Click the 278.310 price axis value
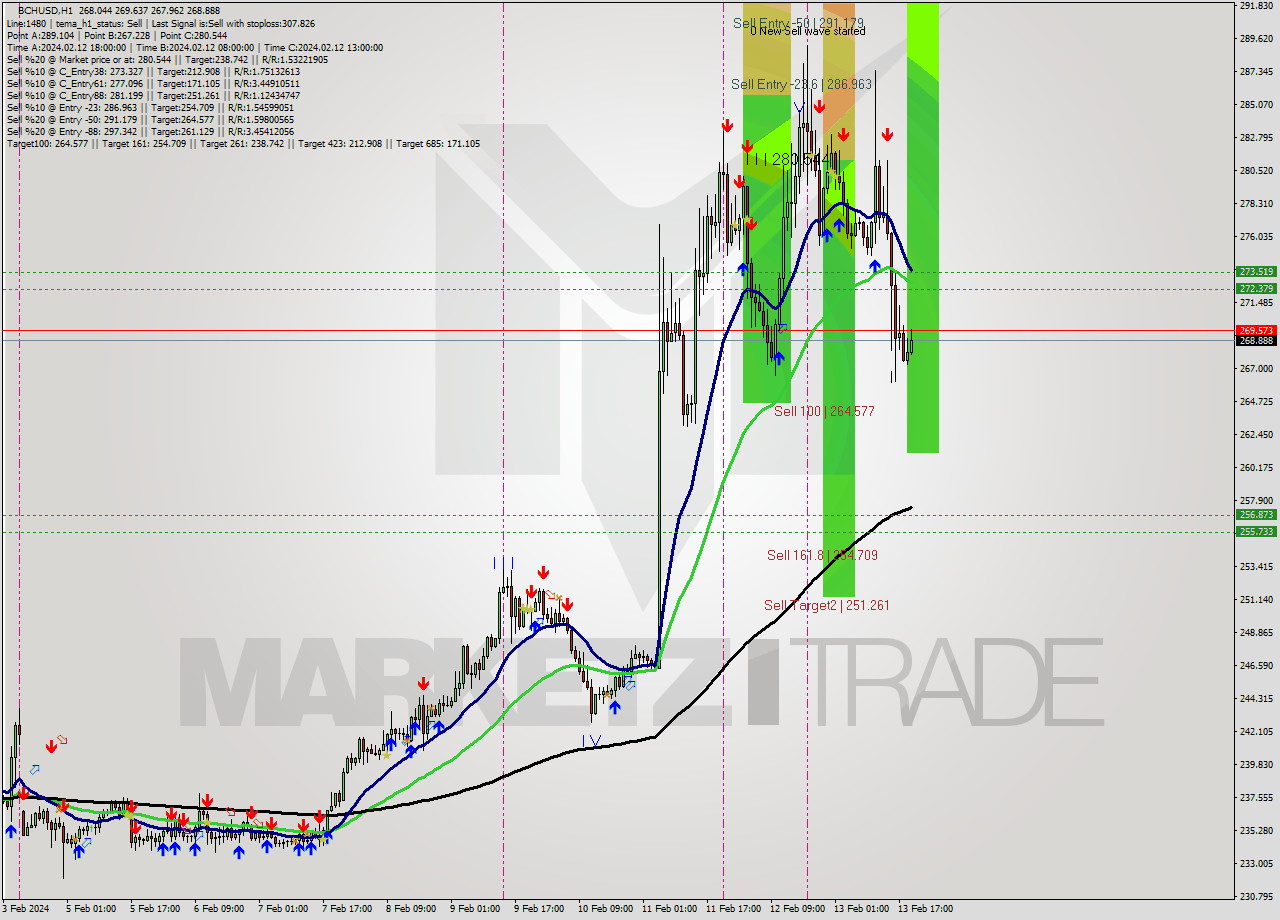Viewport: 1280px width, 920px height. click(1256, 204)
